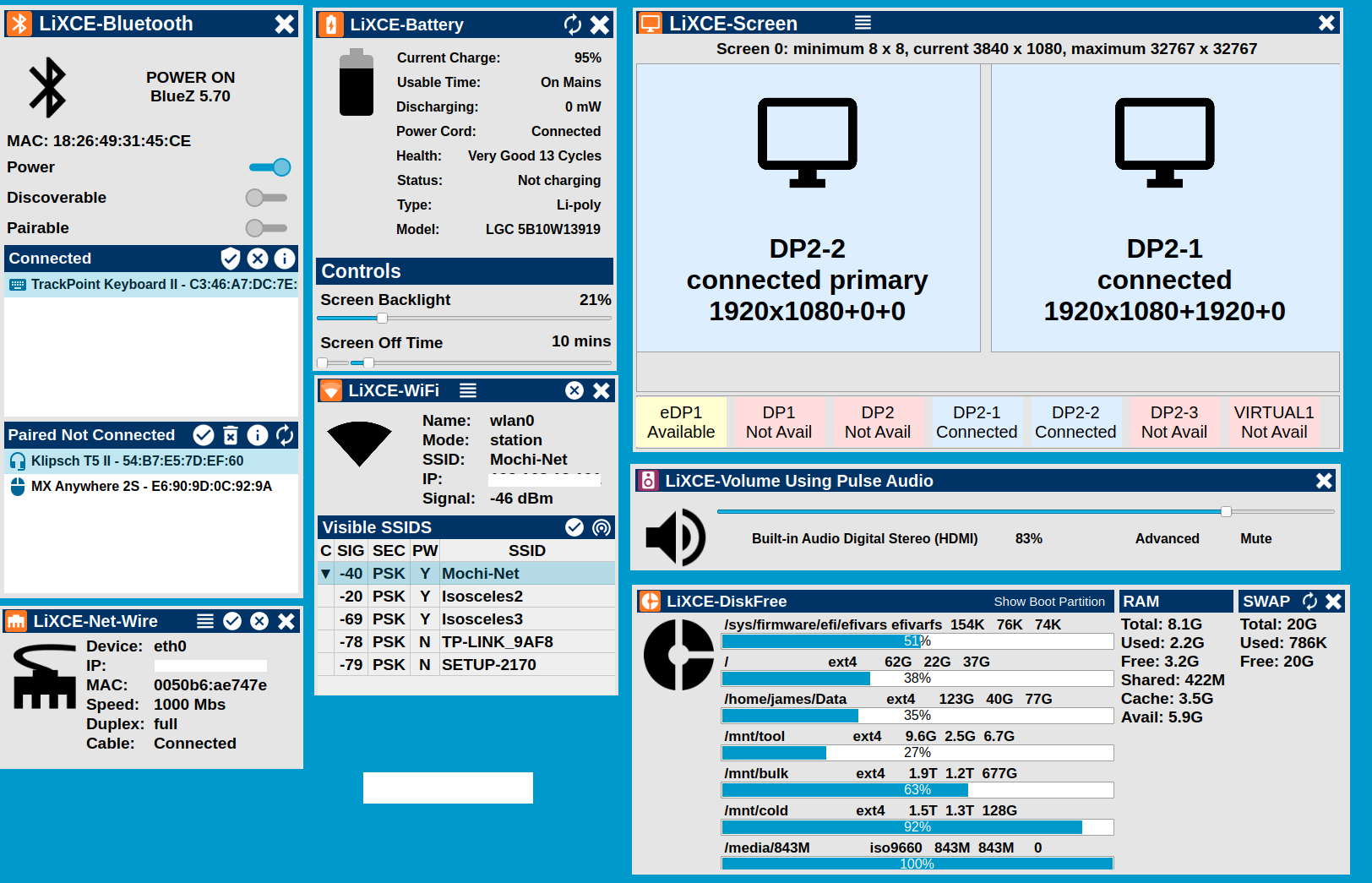Viewport: 1372px width, 883px height.
Task: Open hamburger menu in LiXCE-Screen title bar
Action: [863, 23]
